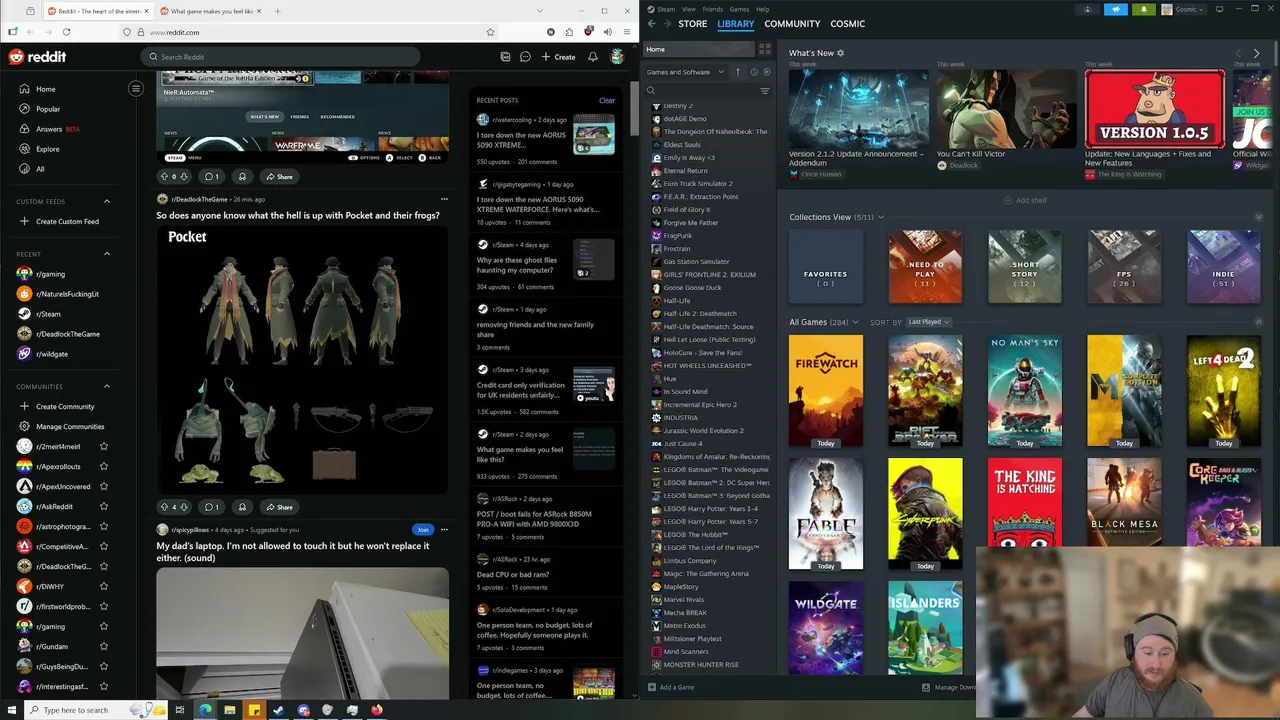
Task: Open Steam from the Windows taskbar
Action: coord(278,710)
